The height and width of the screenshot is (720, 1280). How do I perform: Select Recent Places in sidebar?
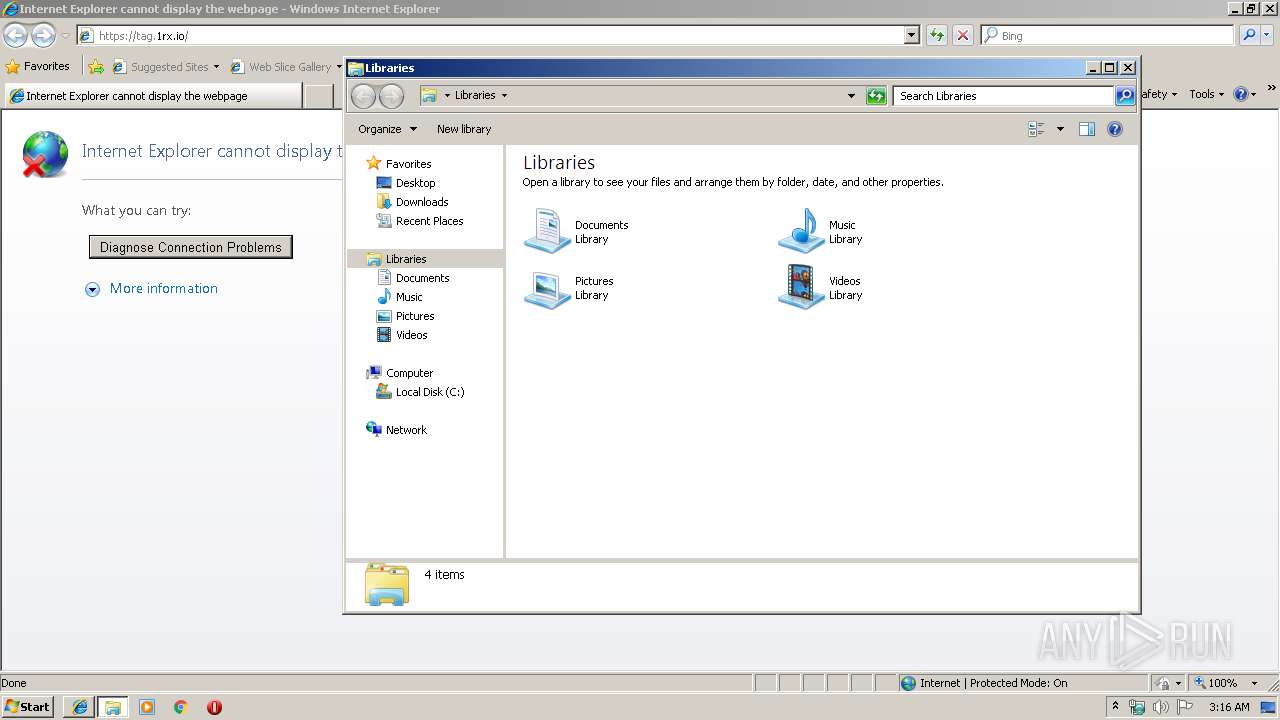pyautogui.click(x=429, y=221)
